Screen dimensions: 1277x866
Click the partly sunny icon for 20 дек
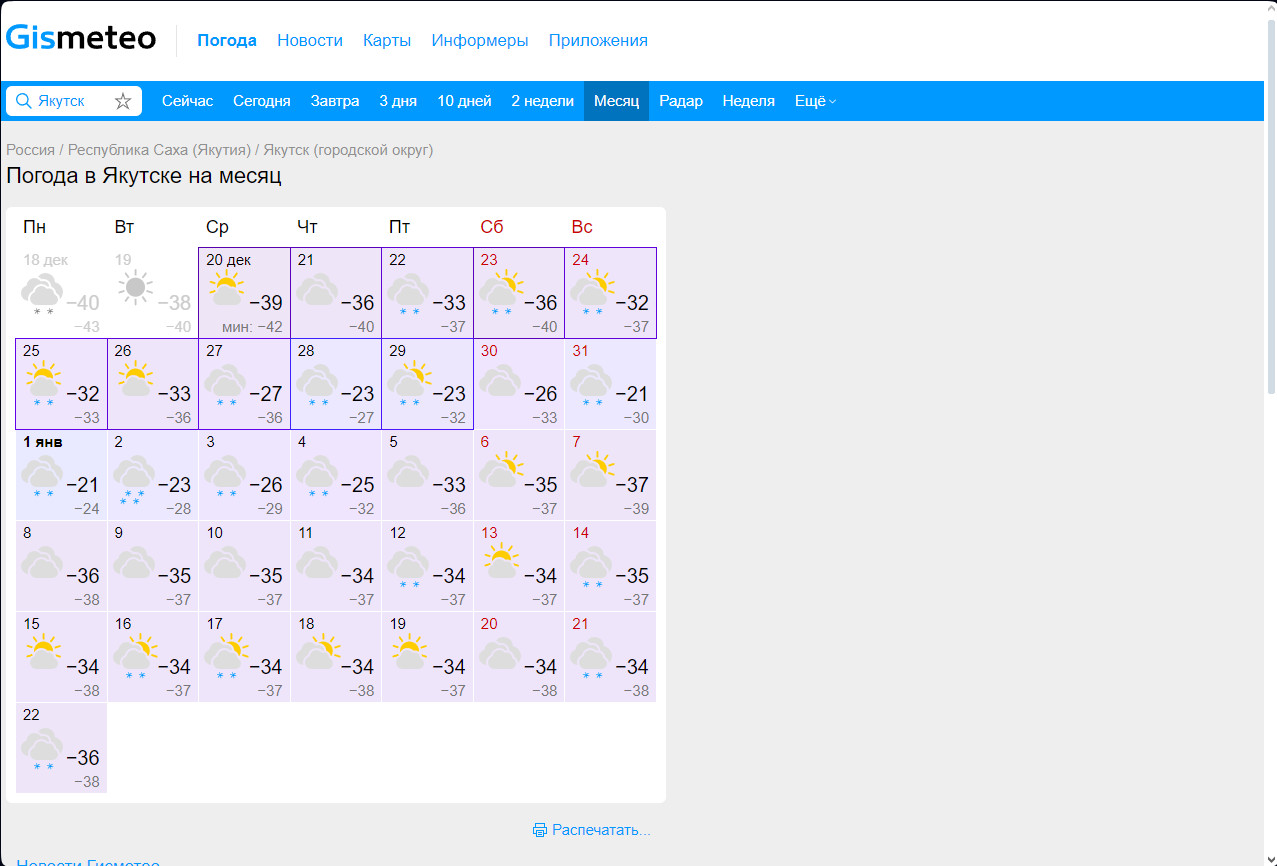(226, 288)
